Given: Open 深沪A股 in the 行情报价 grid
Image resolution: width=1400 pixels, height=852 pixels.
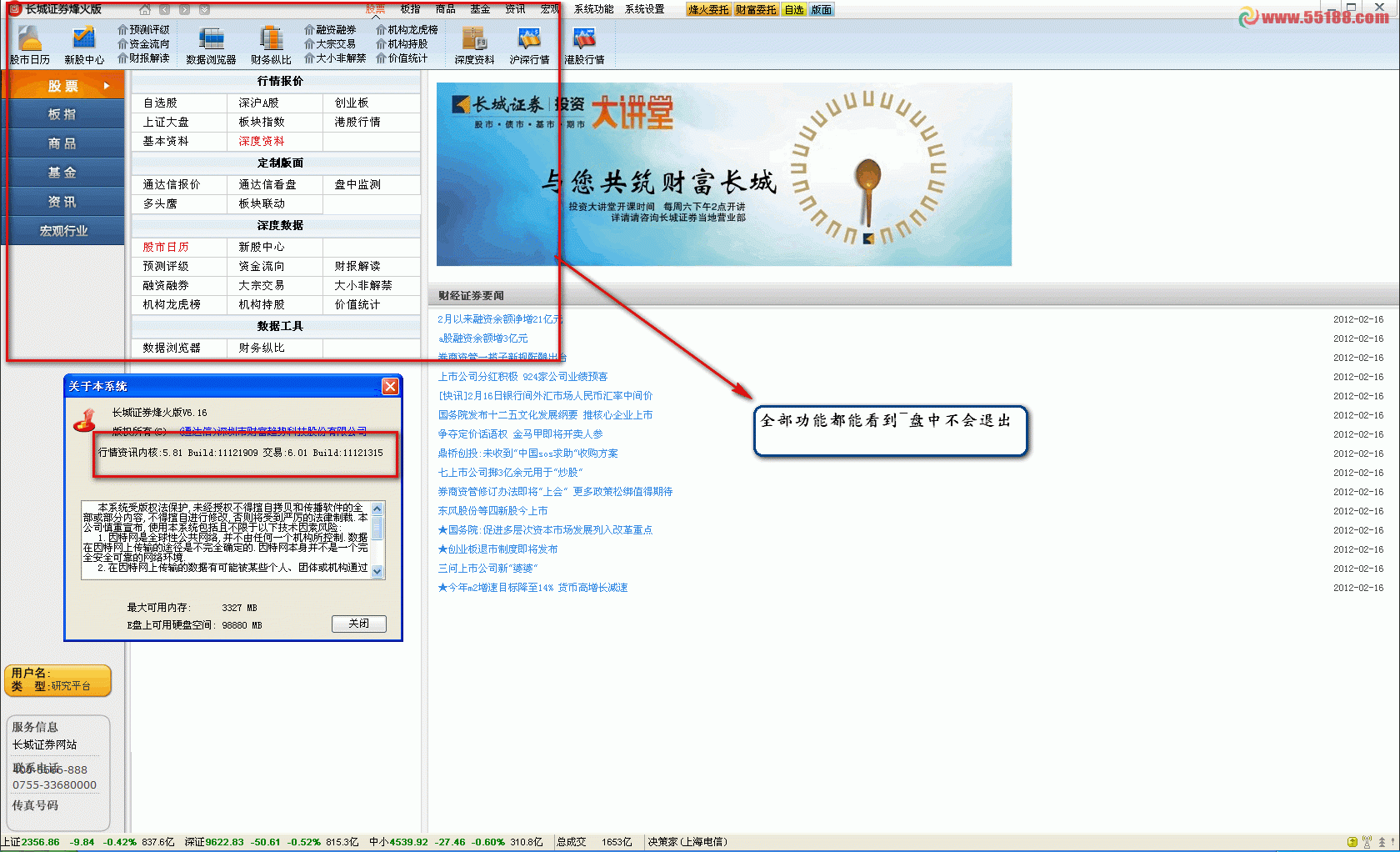Looking at the screenshot, I should (258, 103).
